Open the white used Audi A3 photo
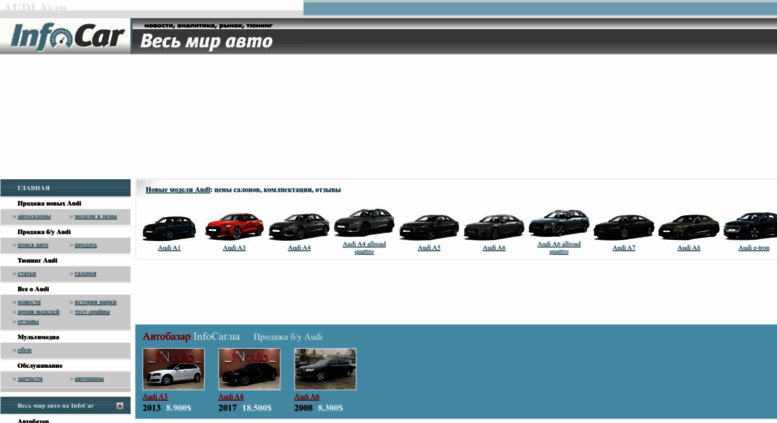 tap(173, 369)
